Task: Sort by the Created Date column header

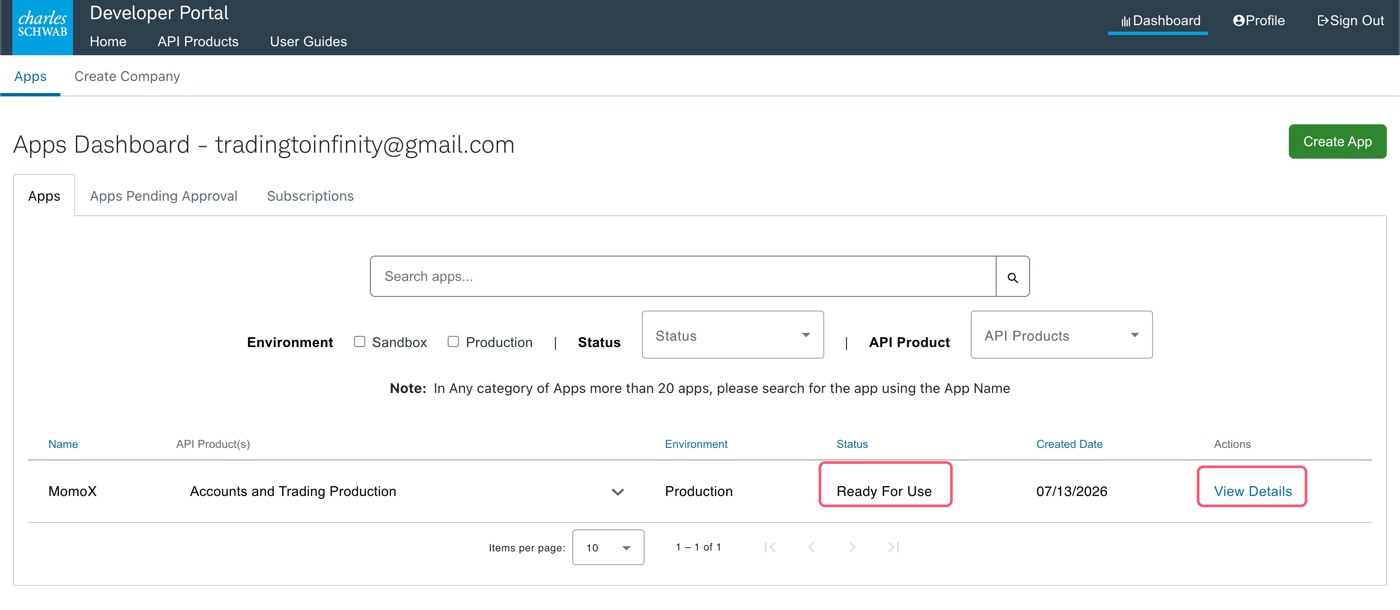Action: pos(1069,444)
